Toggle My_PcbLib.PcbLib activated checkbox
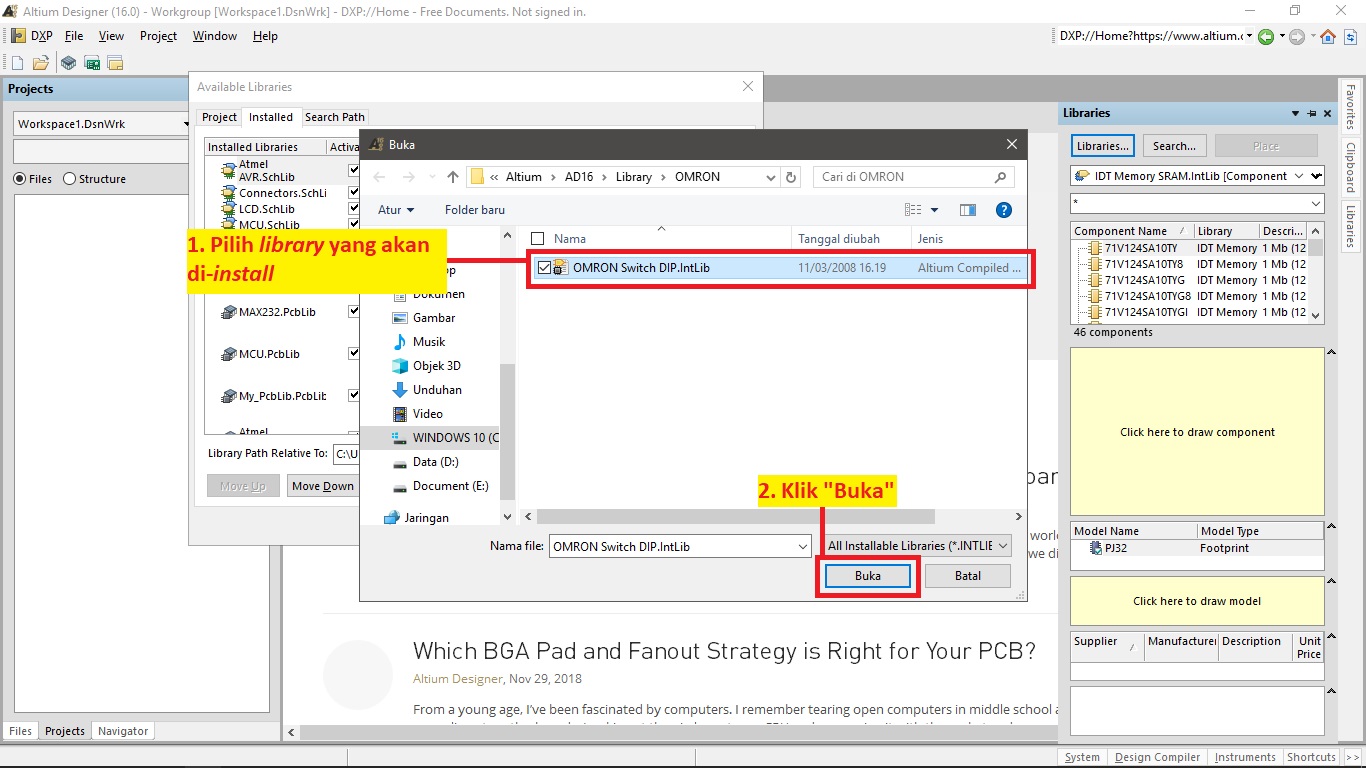This screenshot has height=768, width=1366. coord(353,396)
